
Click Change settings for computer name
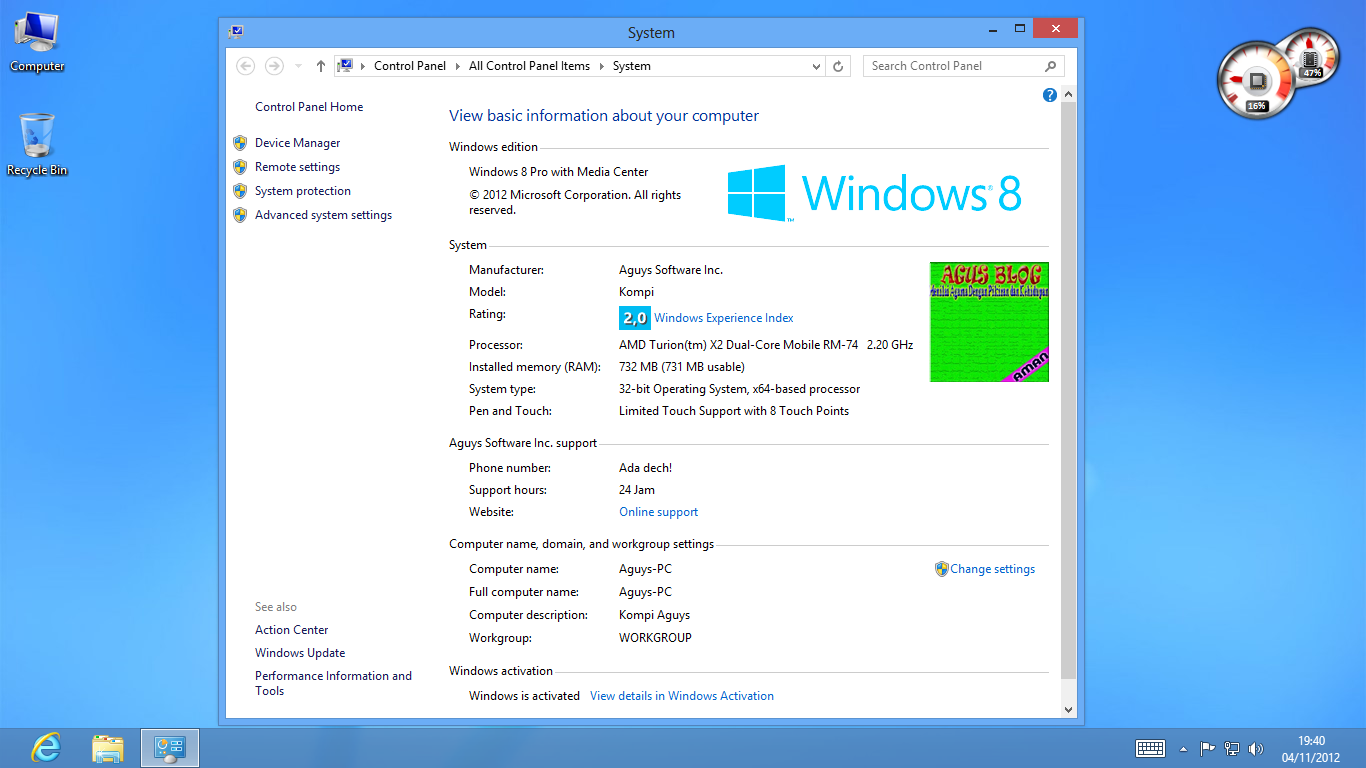993,569
